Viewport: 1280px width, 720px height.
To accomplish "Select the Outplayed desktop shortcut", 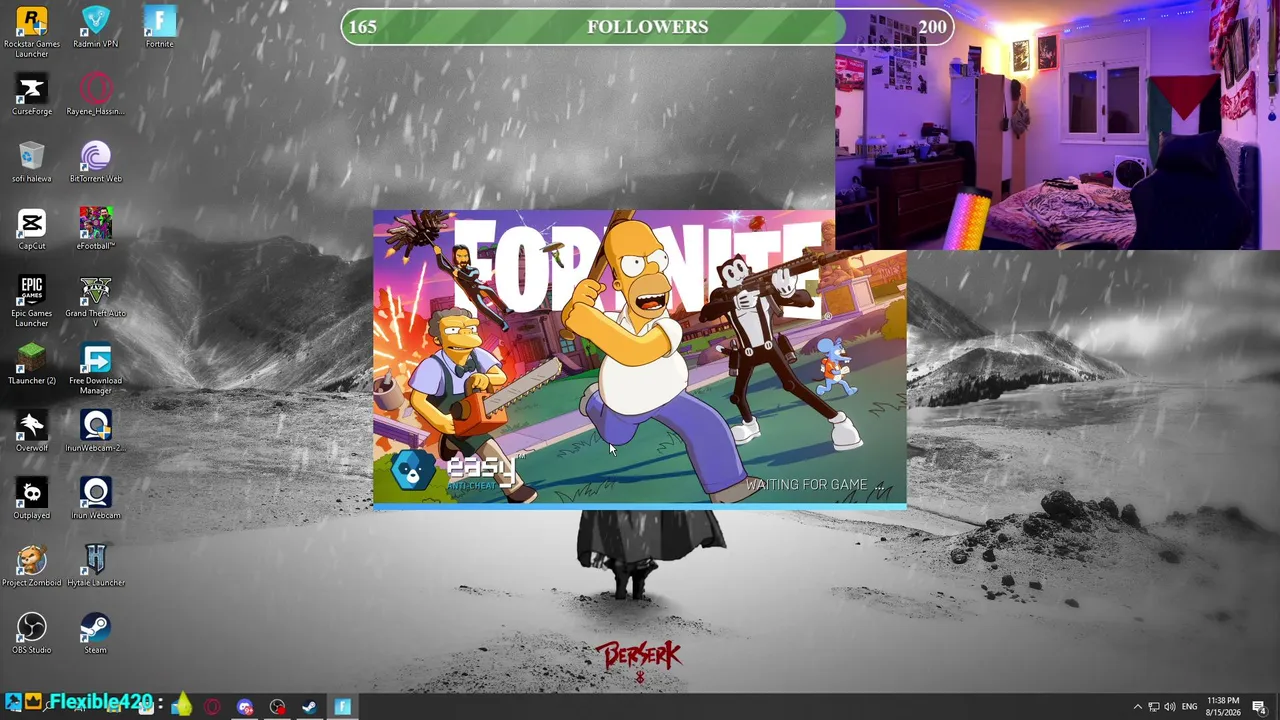I will point(32,498).
